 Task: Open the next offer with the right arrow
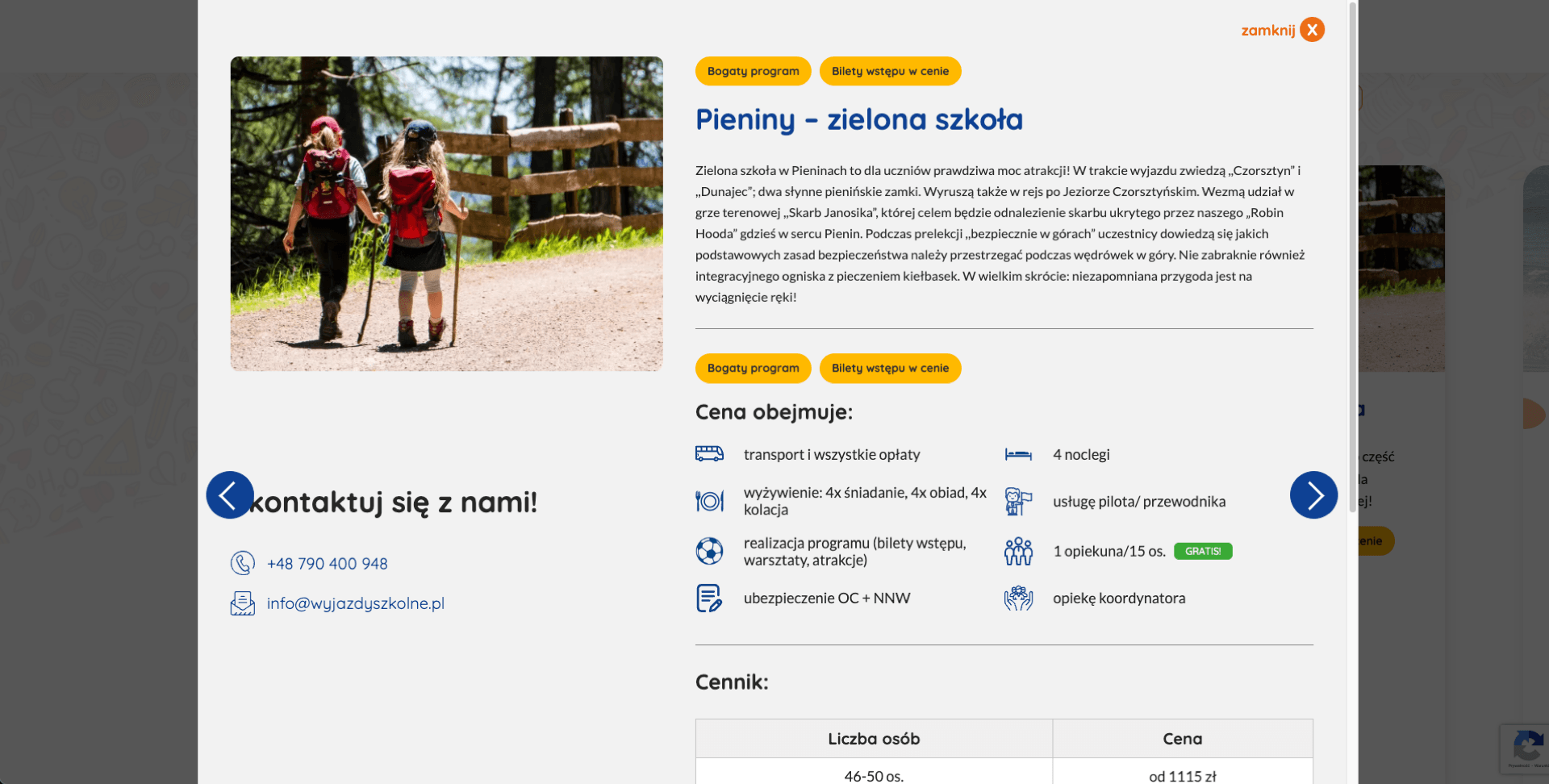pyautogui.click(x=1313, y=494)
